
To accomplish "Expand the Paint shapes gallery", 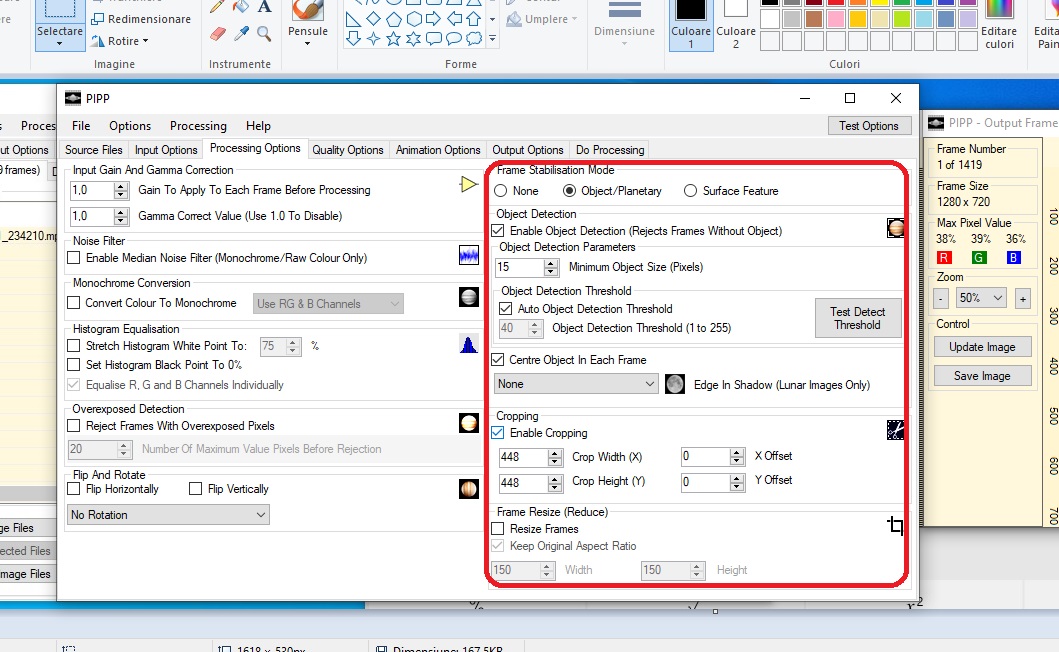I will pyautogui.click(x=492, y=39).
